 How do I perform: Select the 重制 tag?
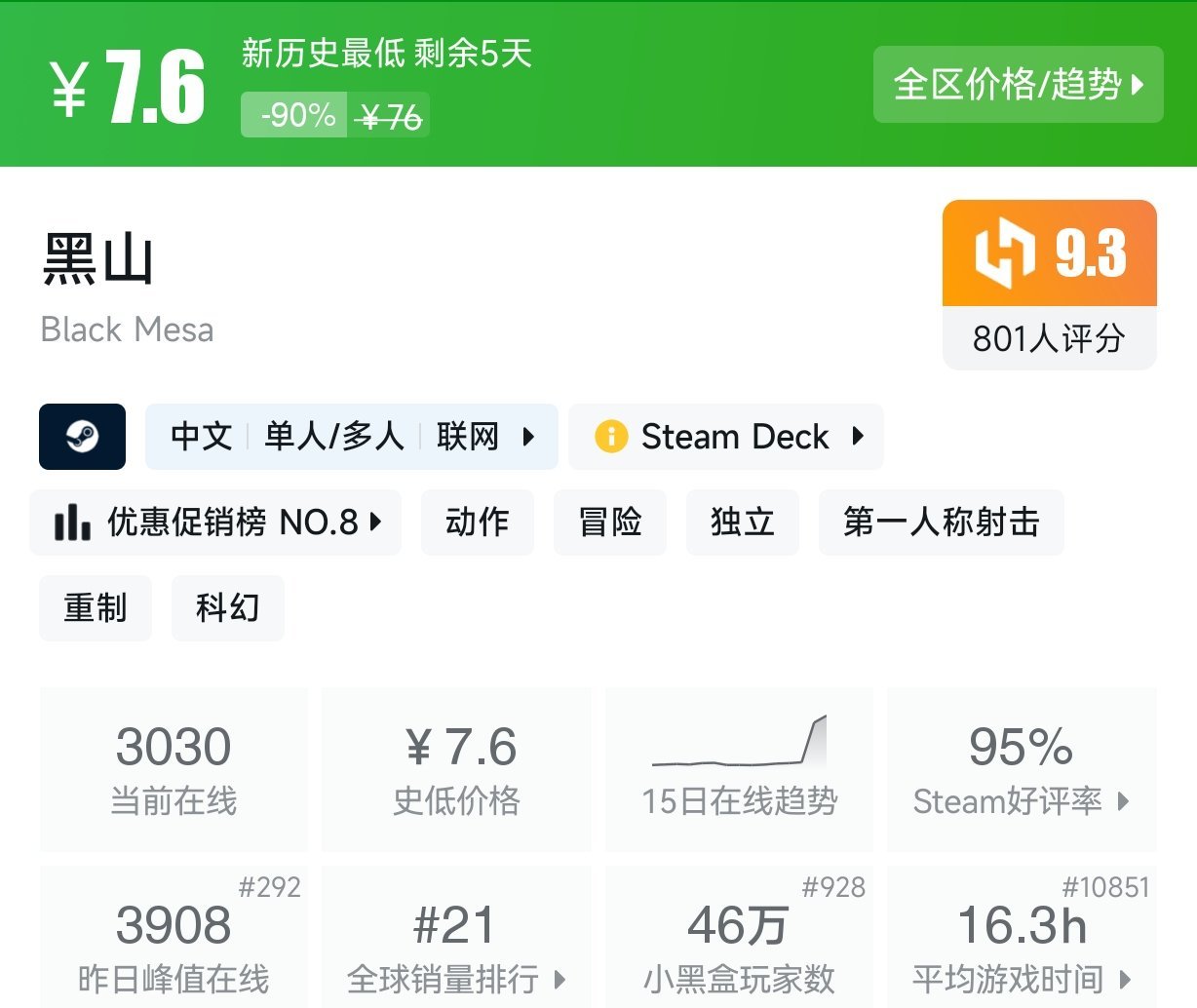point(96,608)
